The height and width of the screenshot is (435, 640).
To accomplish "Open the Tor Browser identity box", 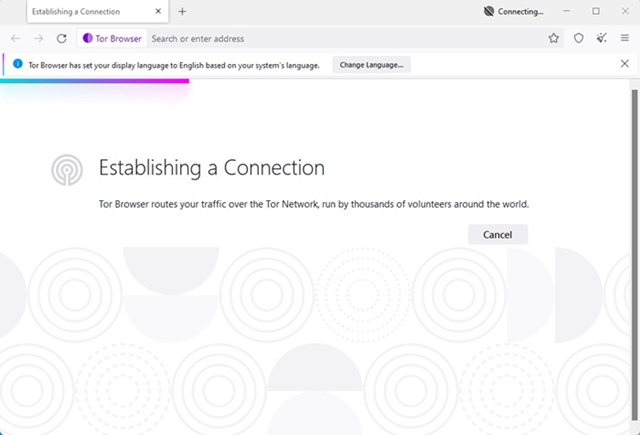I will point(112,38).
